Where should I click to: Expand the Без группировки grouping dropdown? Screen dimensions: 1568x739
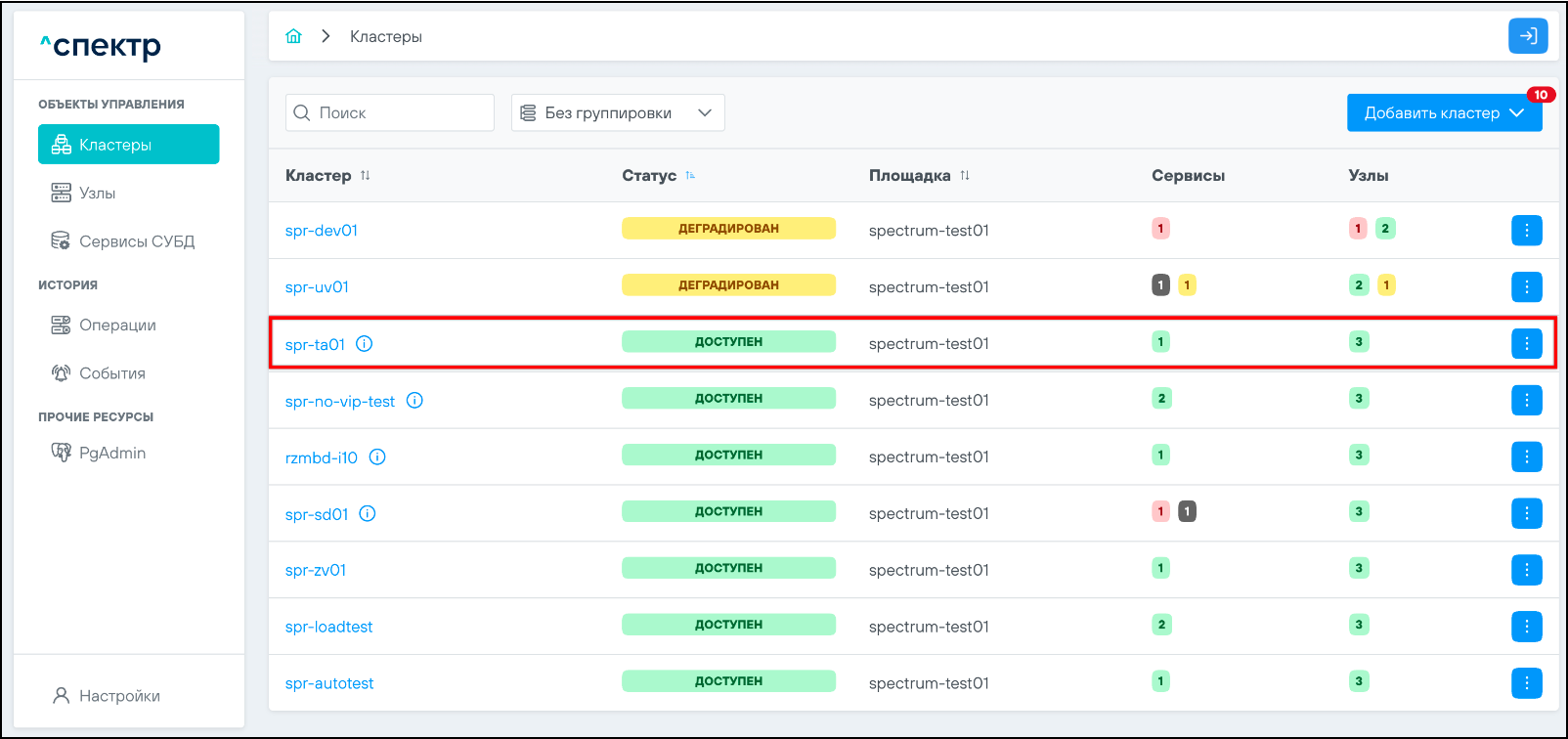(x=617, y=113)
